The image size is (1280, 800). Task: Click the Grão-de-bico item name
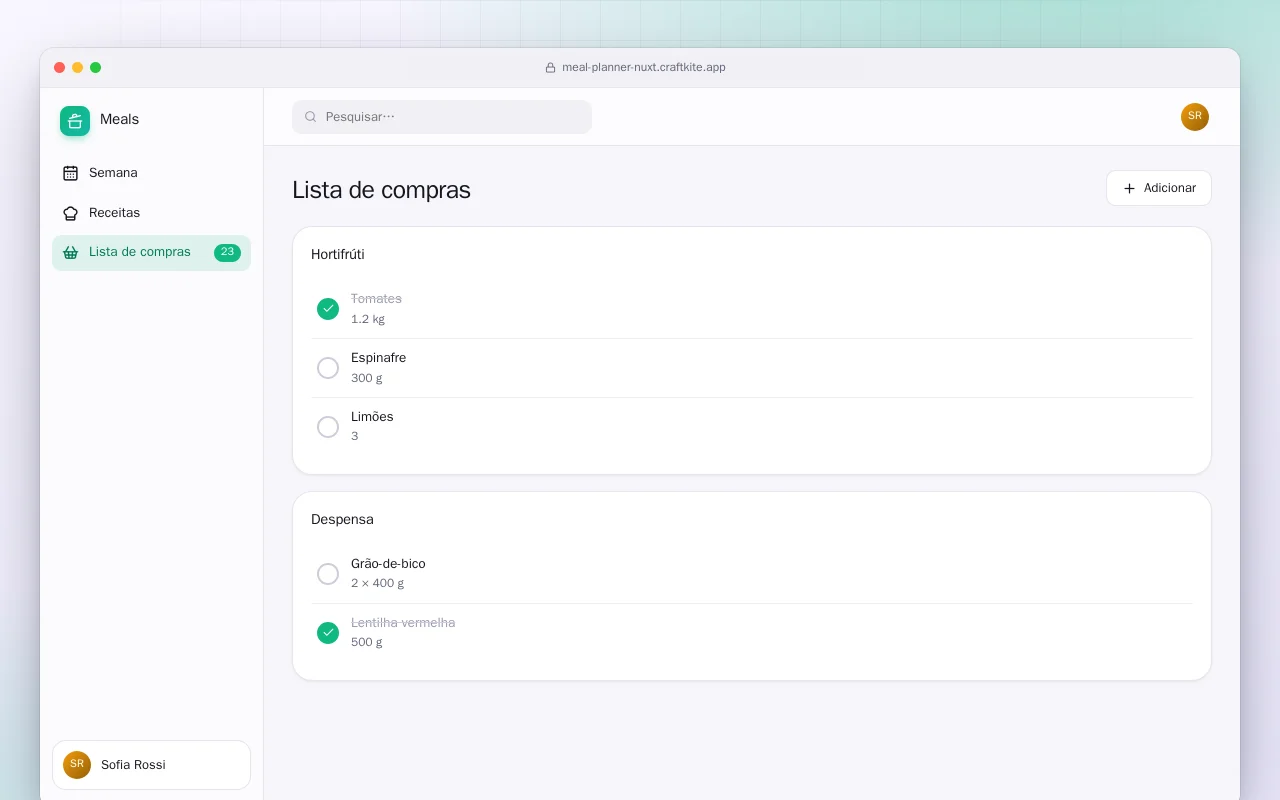[x=388, y=564]
